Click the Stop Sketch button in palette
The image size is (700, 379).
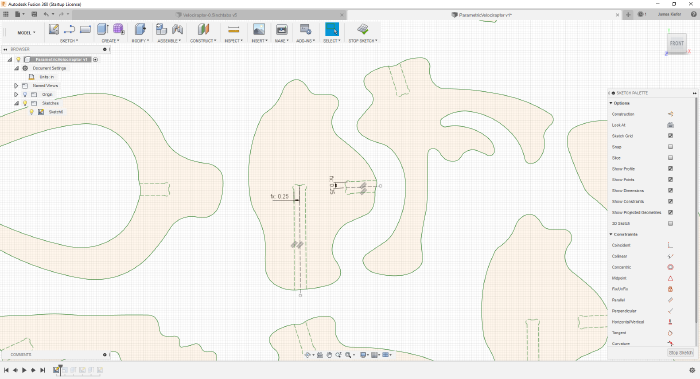tap(681, 353)
